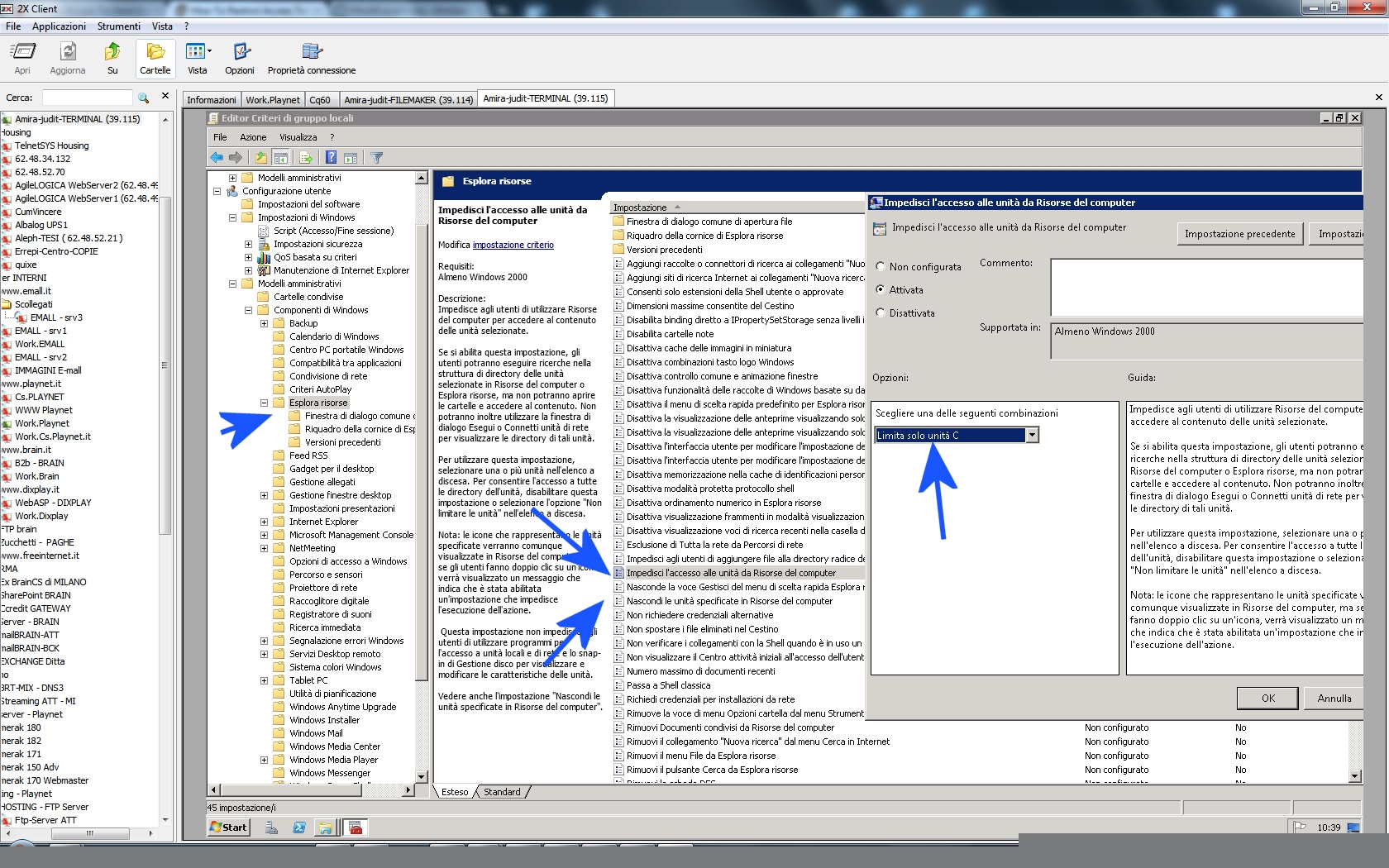The image size is (1389, 868).
Task: Open Proprietà connessione from toolbar
Action: [x=311, y=58]
